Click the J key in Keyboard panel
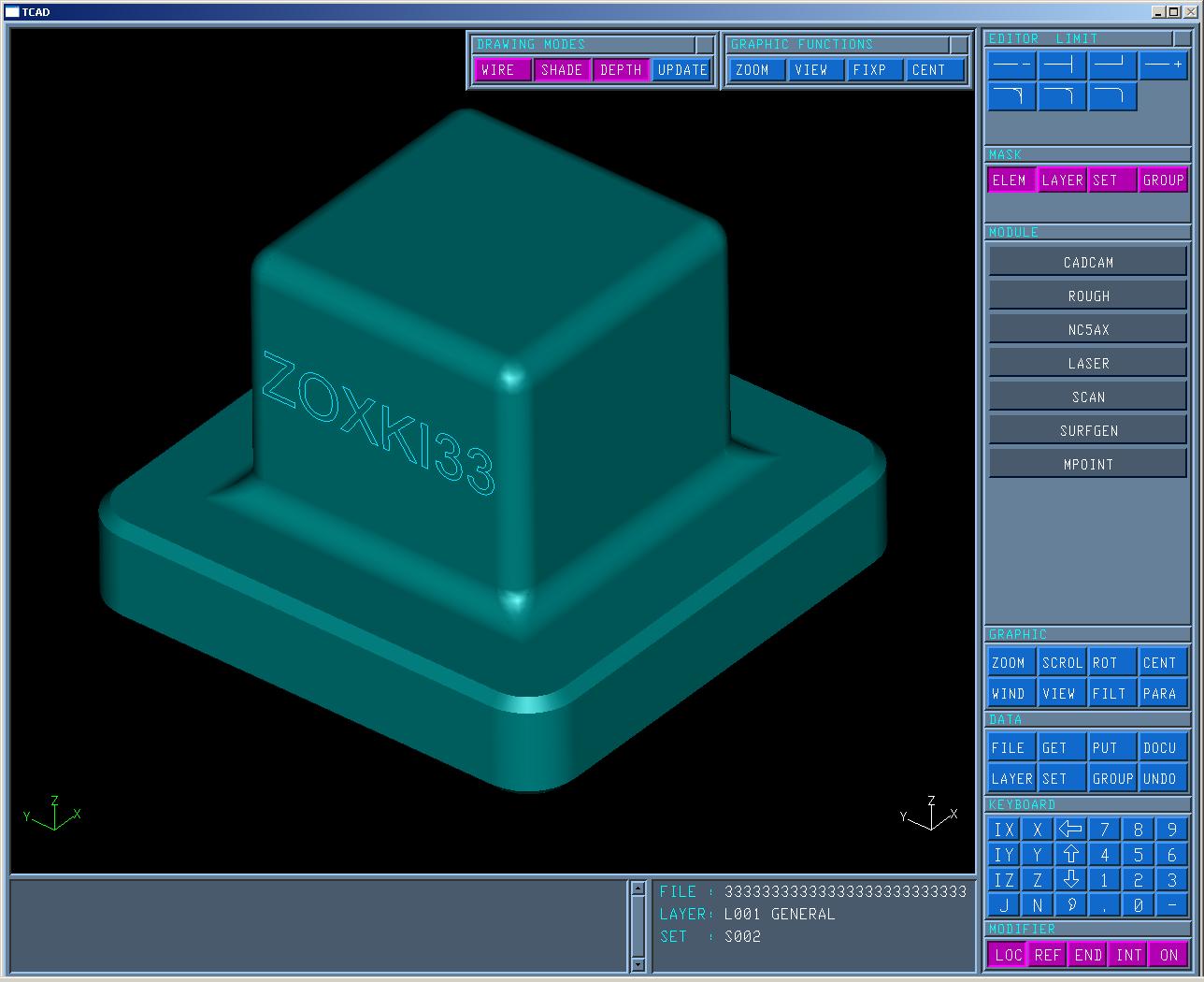 coord(1004,905)
